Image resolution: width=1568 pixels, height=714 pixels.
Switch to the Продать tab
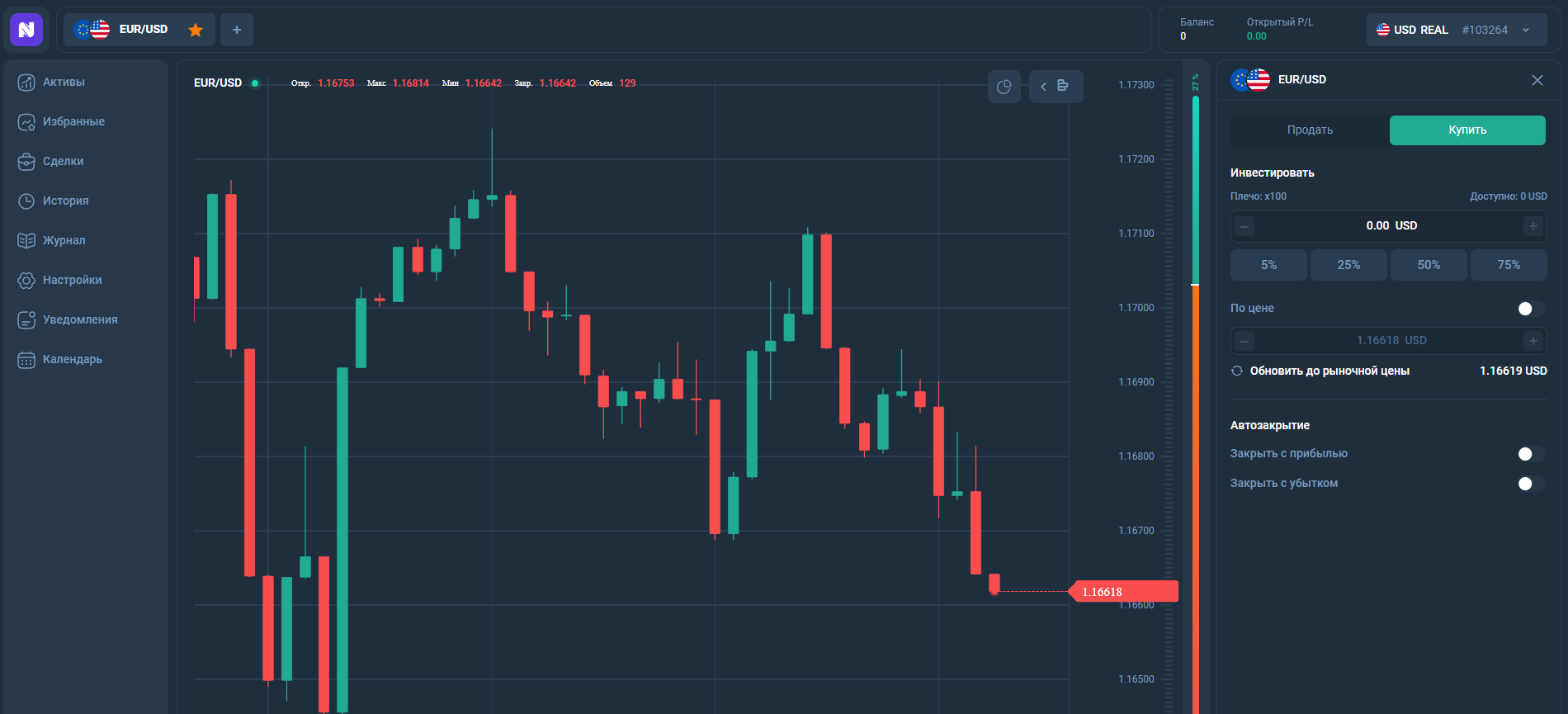click(x=1310, y=130)
